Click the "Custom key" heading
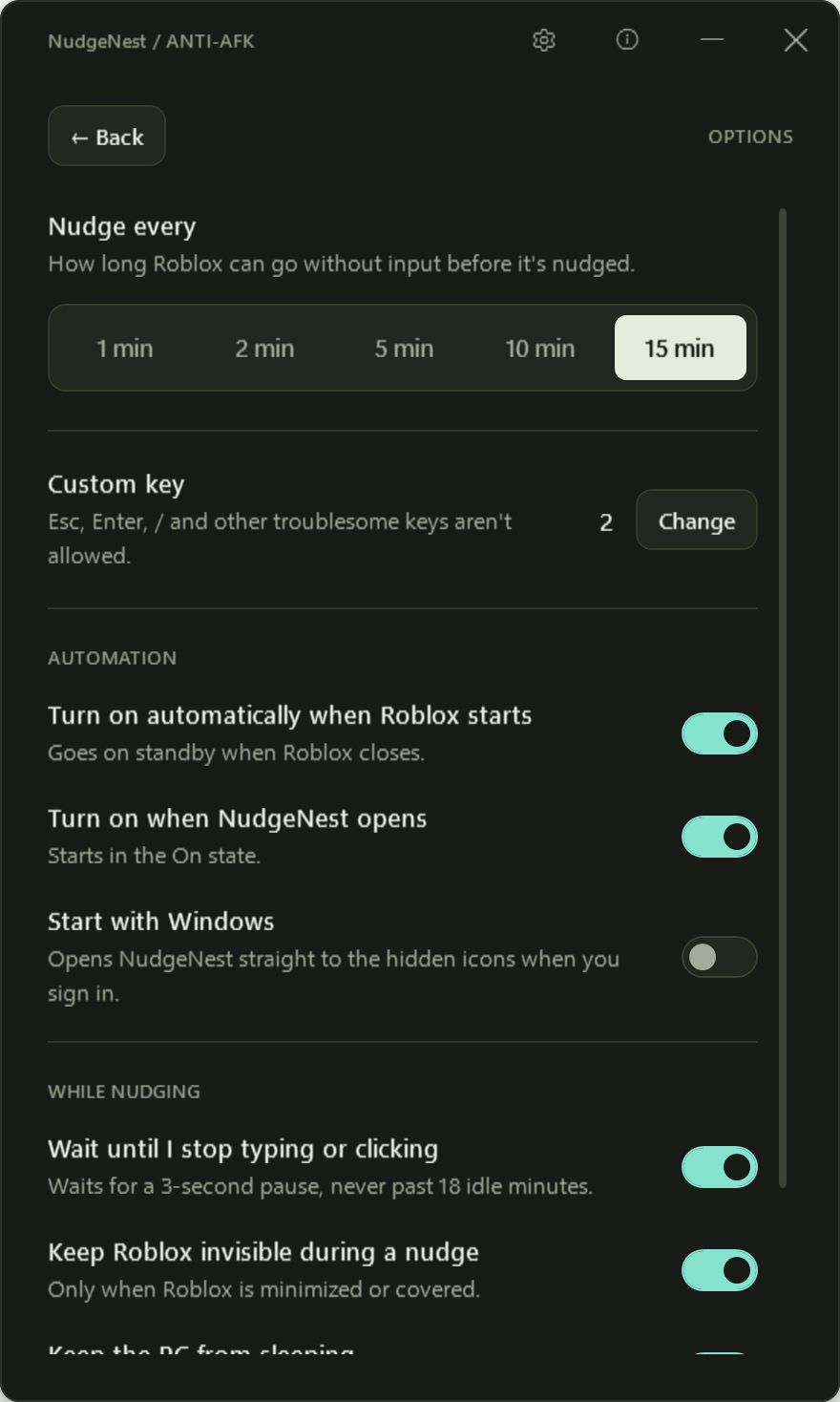This screenshot has width=840, height=1402. (116, 484)
